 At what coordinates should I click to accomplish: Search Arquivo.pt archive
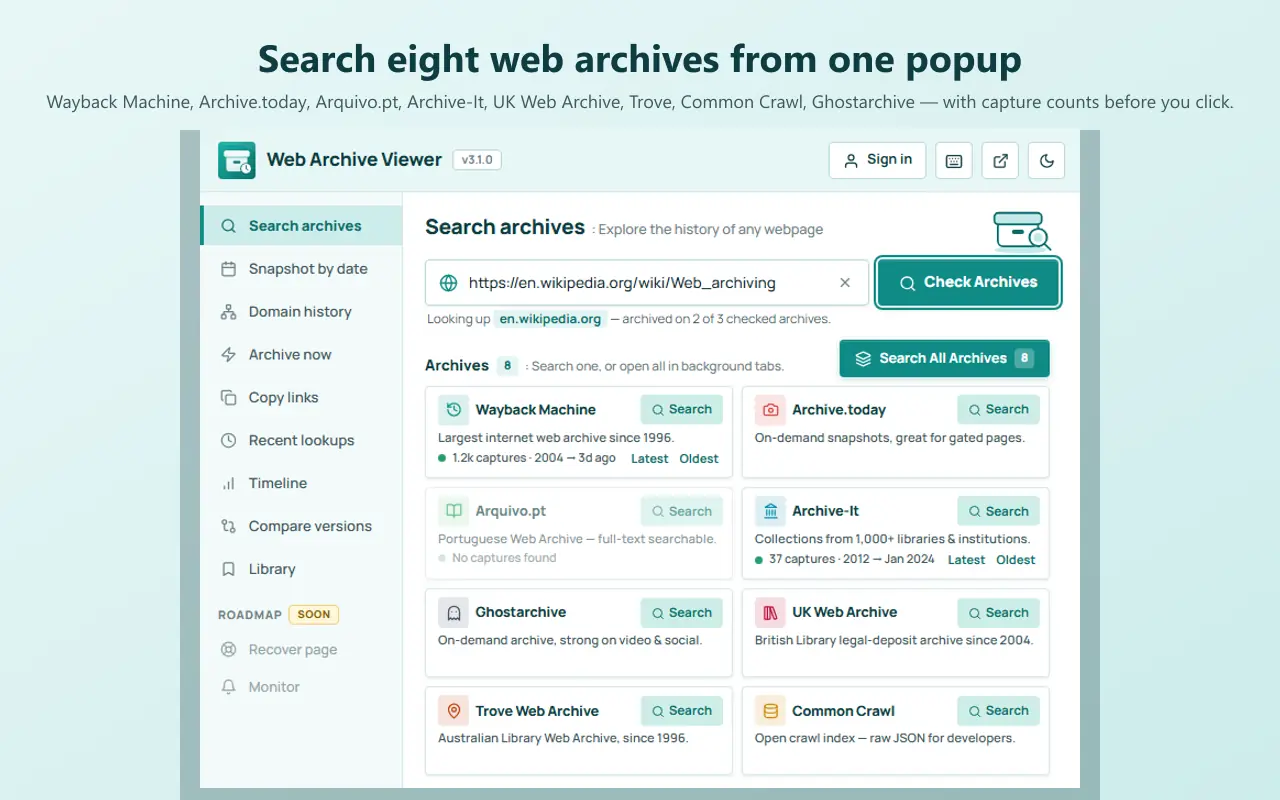pos(681,511)
